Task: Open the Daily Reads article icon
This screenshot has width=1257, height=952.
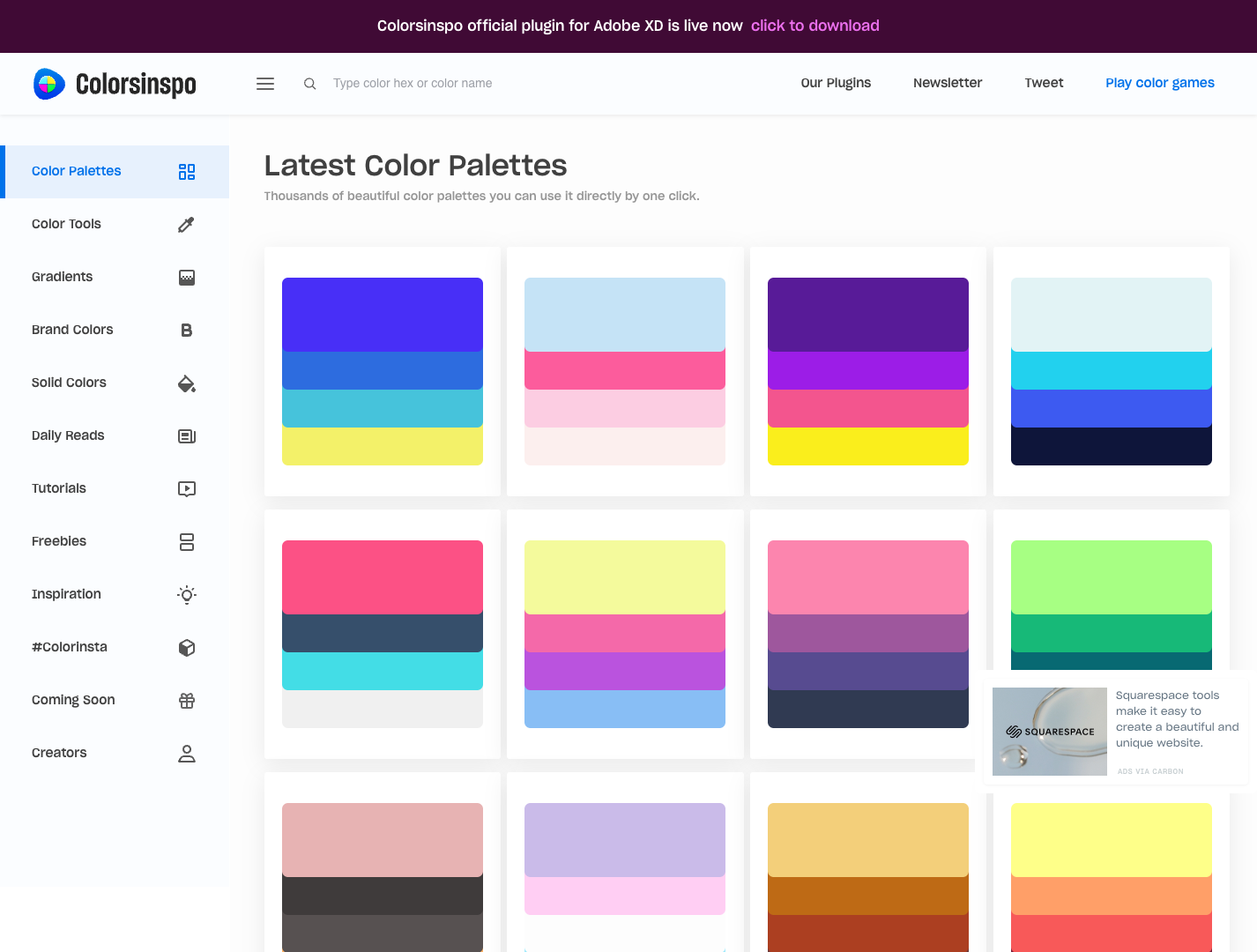Action: 186,435
